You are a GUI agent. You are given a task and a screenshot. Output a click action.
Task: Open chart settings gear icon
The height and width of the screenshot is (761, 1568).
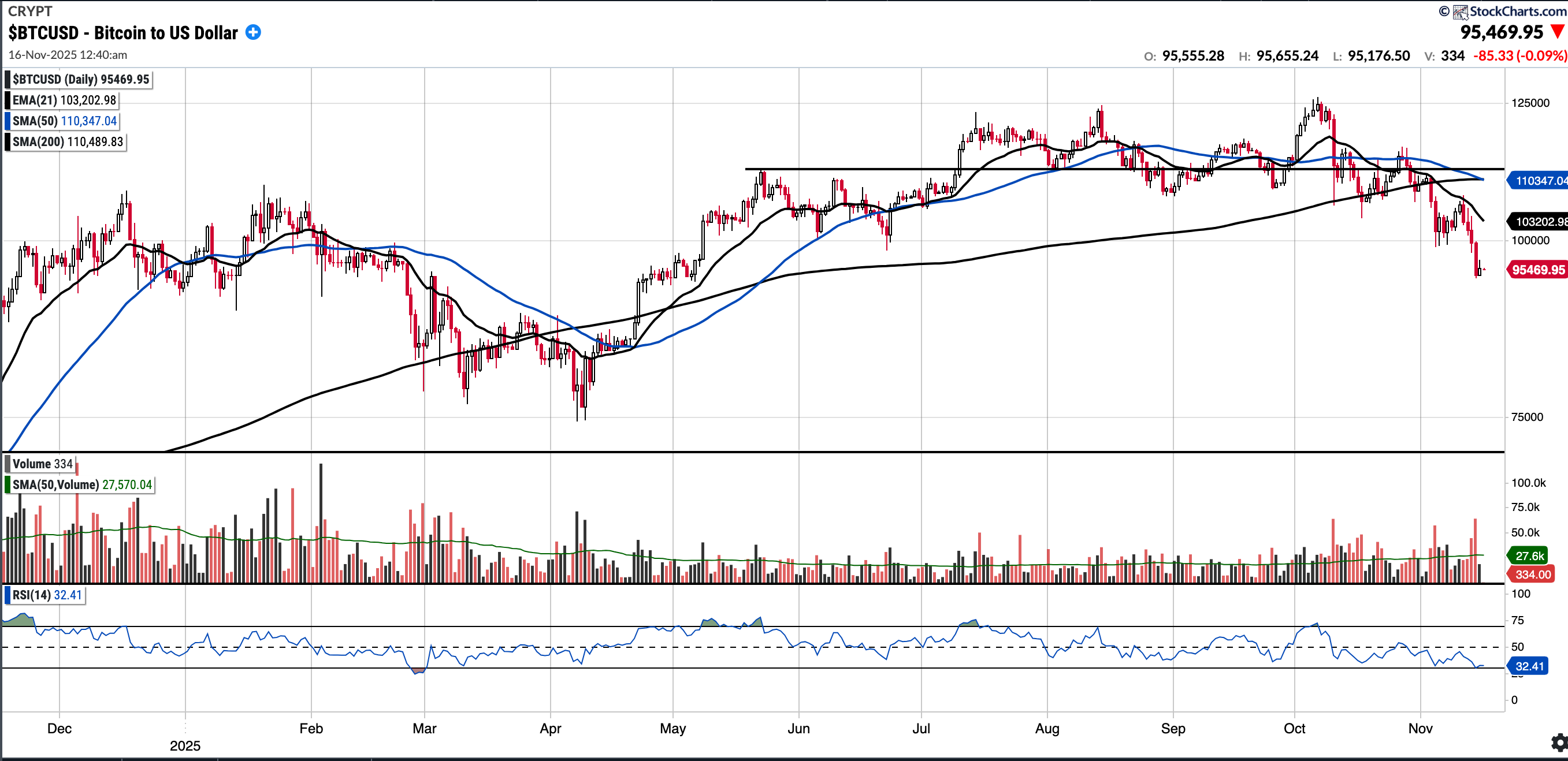point(1559,742)
